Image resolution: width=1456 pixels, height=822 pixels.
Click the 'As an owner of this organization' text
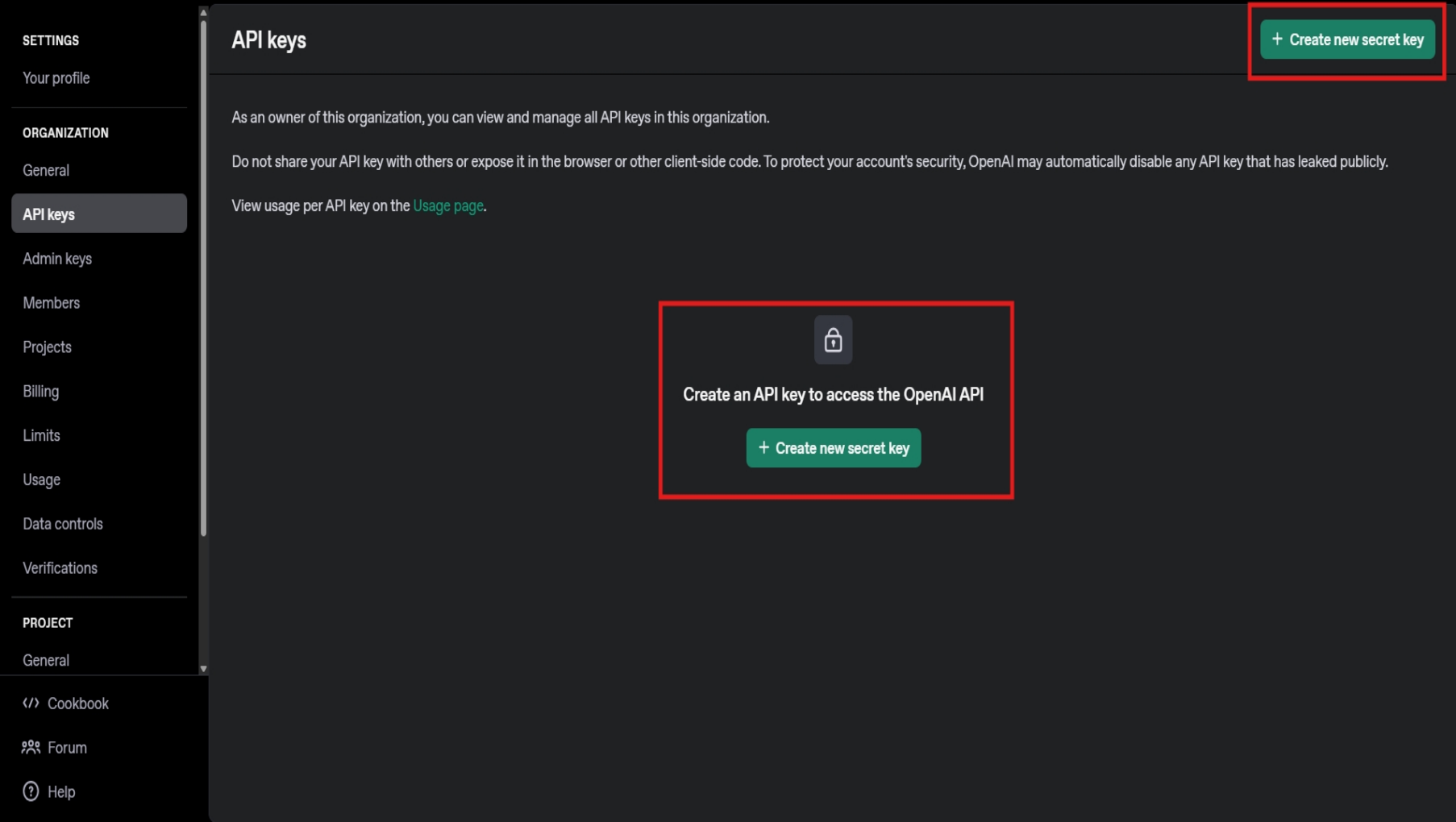(x=501, y=118)
